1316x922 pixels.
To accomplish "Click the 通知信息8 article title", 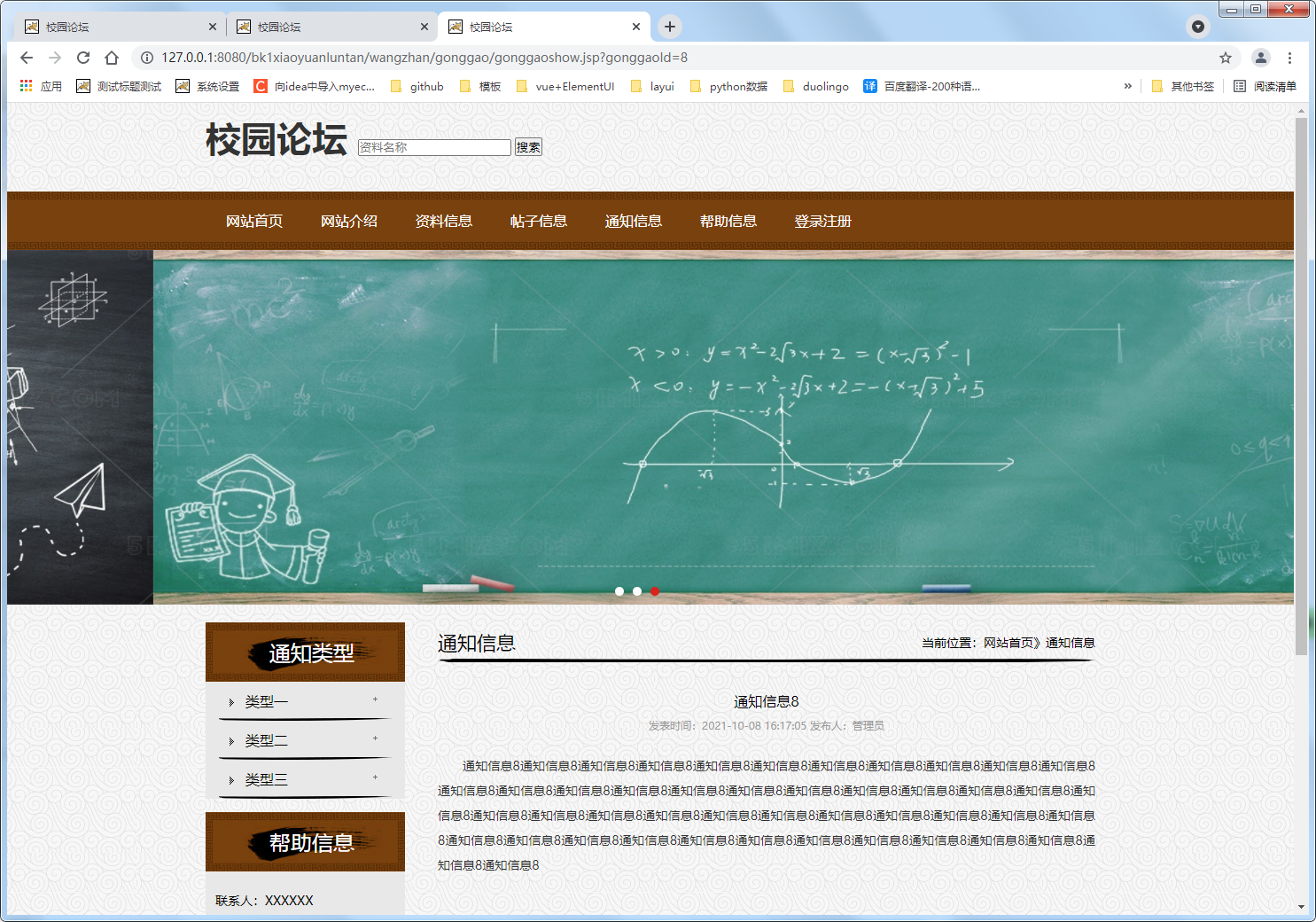I will tap(767, 701).
